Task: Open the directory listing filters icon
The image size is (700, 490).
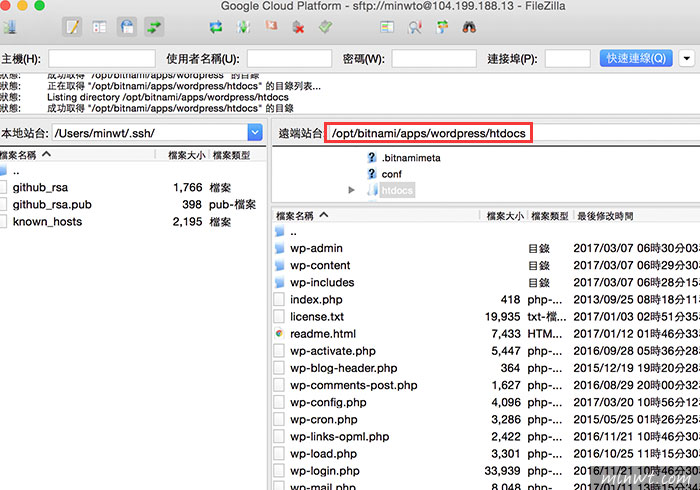Action: [x=387, y=27]
